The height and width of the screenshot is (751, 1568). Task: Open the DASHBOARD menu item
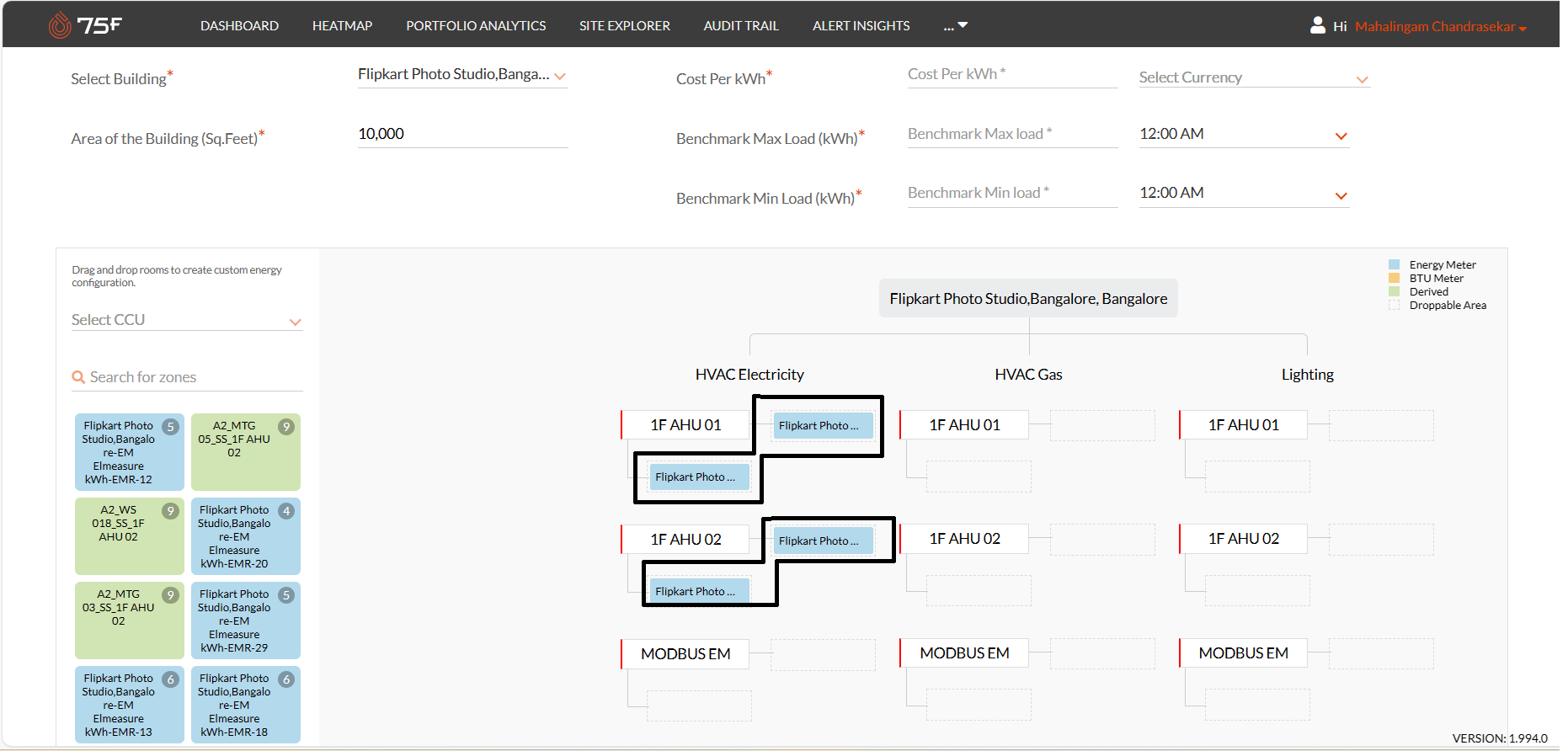(239, 26)
